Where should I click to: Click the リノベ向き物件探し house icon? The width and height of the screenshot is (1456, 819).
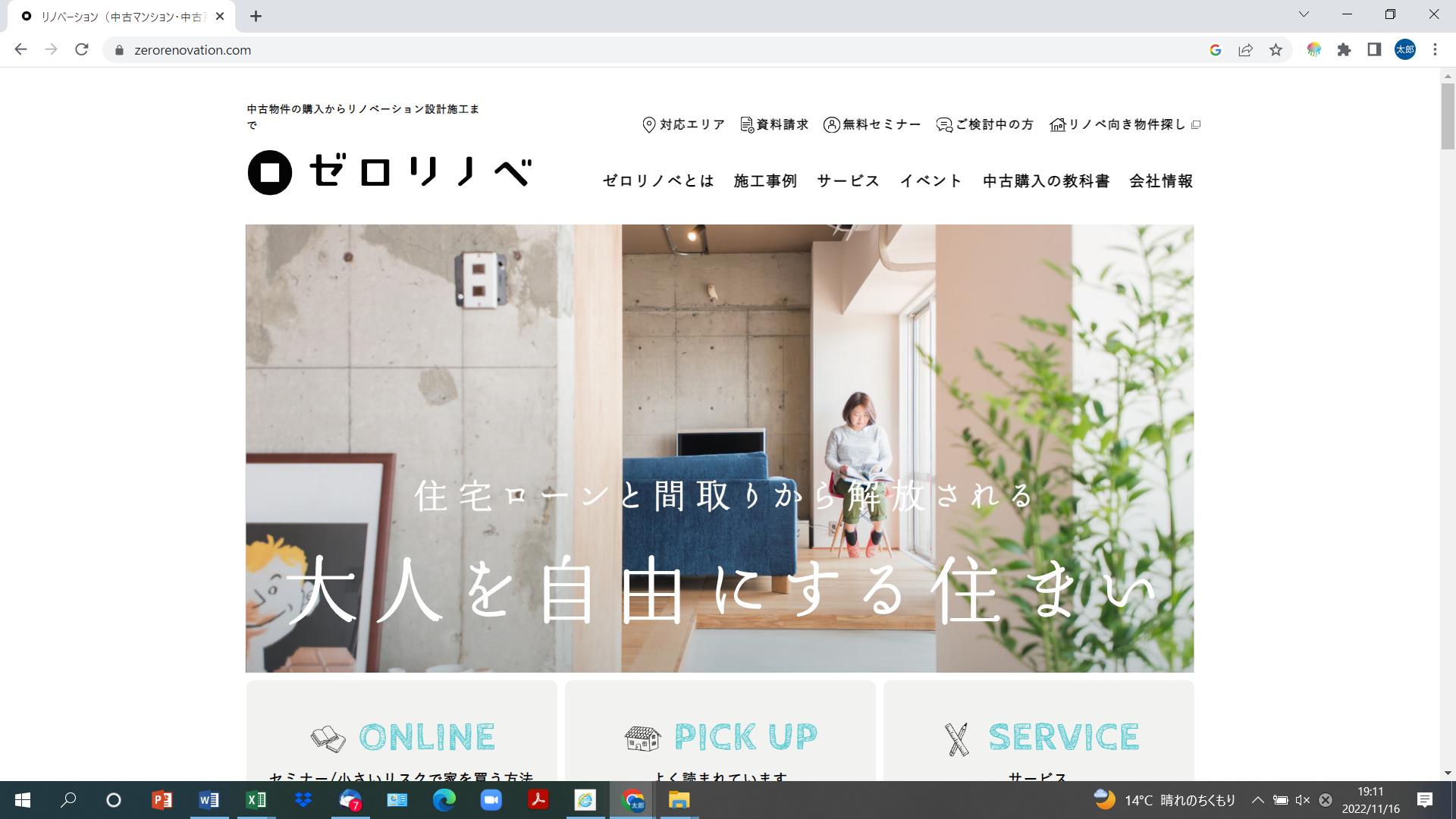tap(1058, 125)
